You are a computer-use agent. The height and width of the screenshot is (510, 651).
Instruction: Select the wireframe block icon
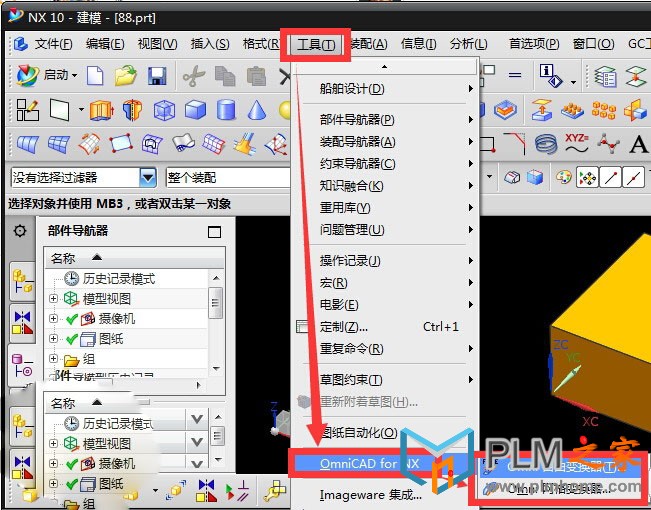164,110
